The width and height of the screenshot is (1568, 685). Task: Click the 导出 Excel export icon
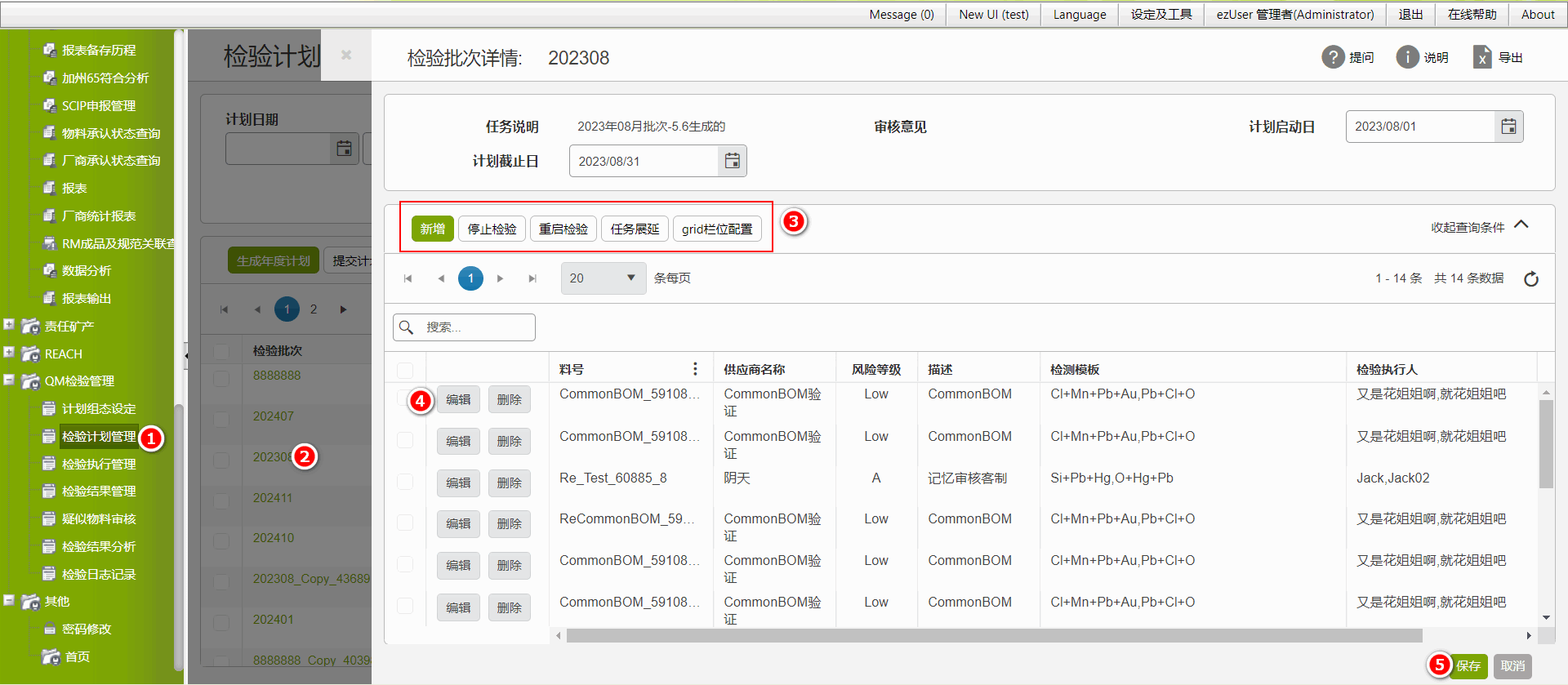coord(1482,57)
